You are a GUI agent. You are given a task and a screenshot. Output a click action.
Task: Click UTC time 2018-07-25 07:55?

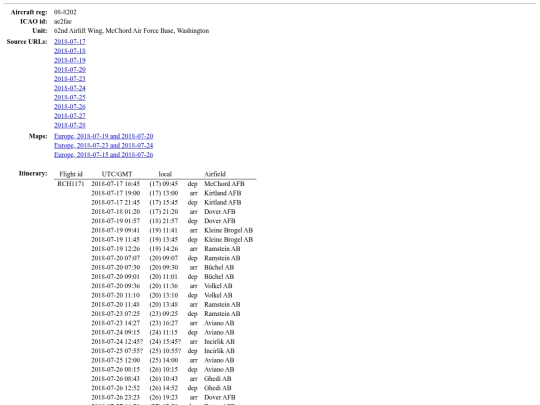[117, 351]
